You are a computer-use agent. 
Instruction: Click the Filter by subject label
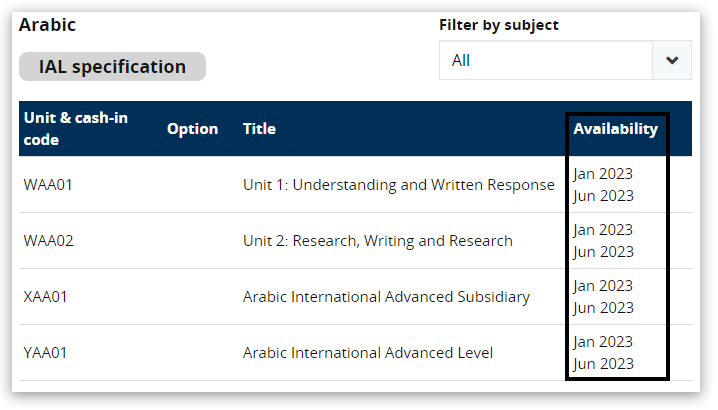[498, 25]
